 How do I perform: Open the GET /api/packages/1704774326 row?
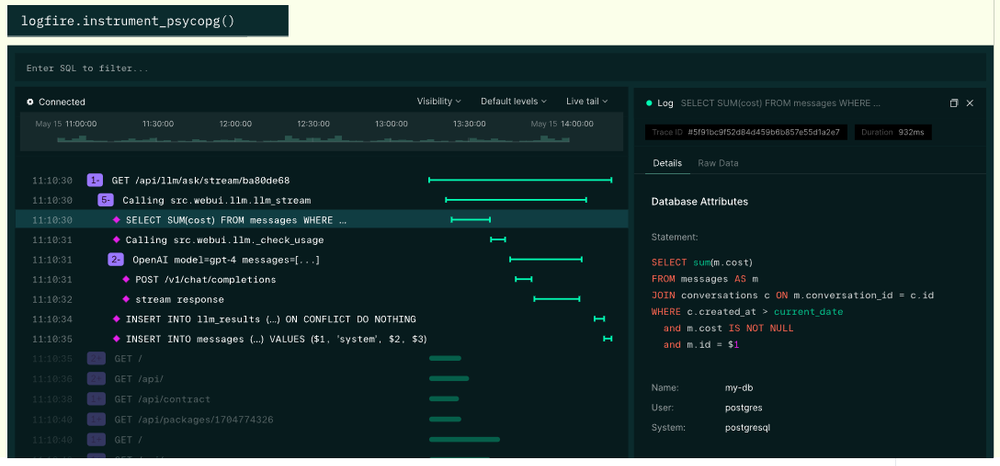click(x=321, y=419)
